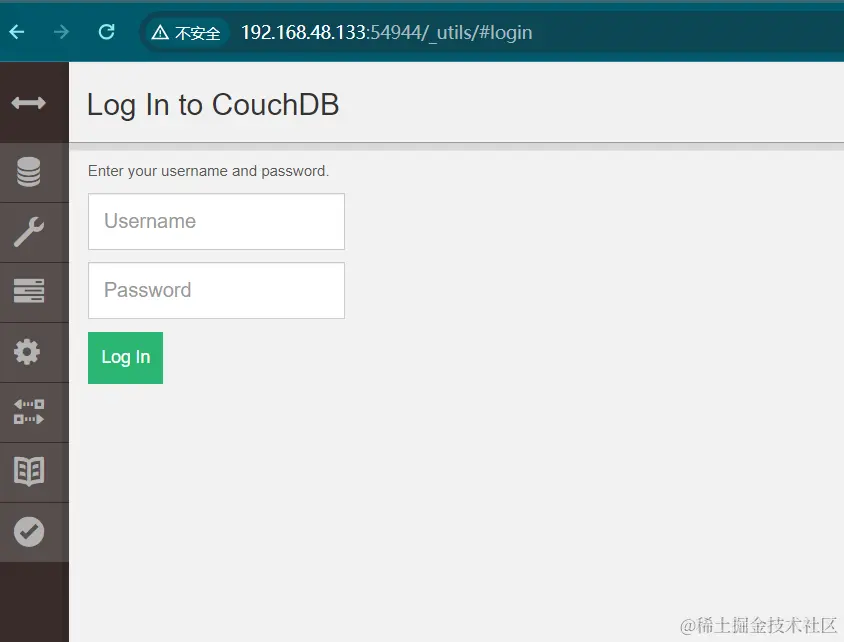Screen dimensions: 844x642
Task: Open the Databases icon in sidebar
Action: 29,172
